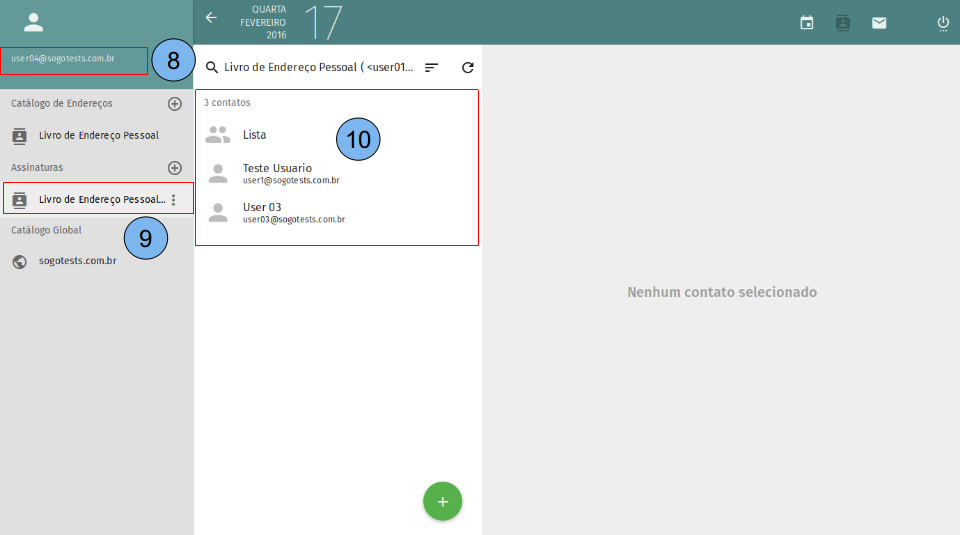The image size is (960, 535).
Task: Open the Address Book module icon
Action: click(x=843, y=23)
